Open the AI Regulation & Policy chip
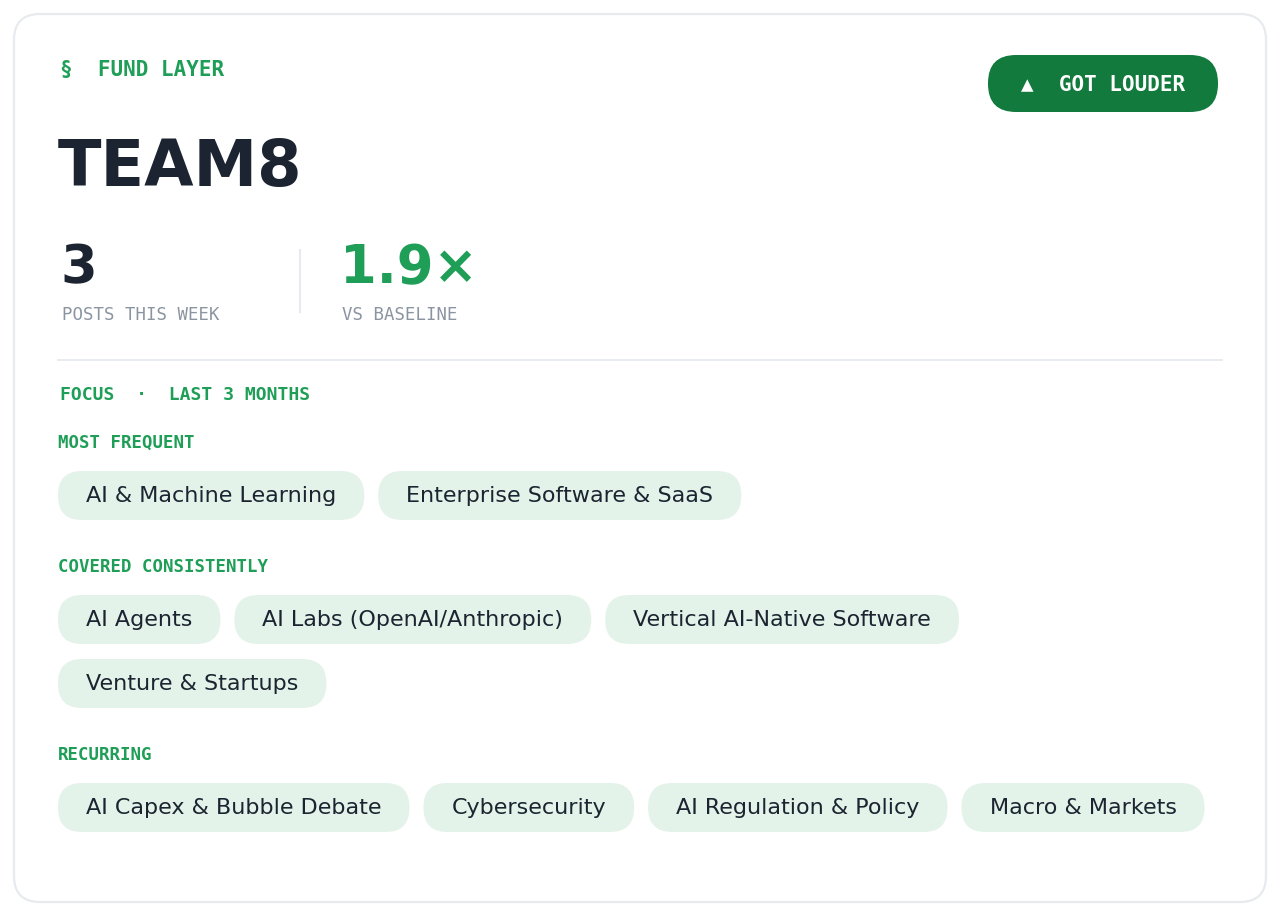Screen dimensions: 1280x916 [x=798, y=808]
